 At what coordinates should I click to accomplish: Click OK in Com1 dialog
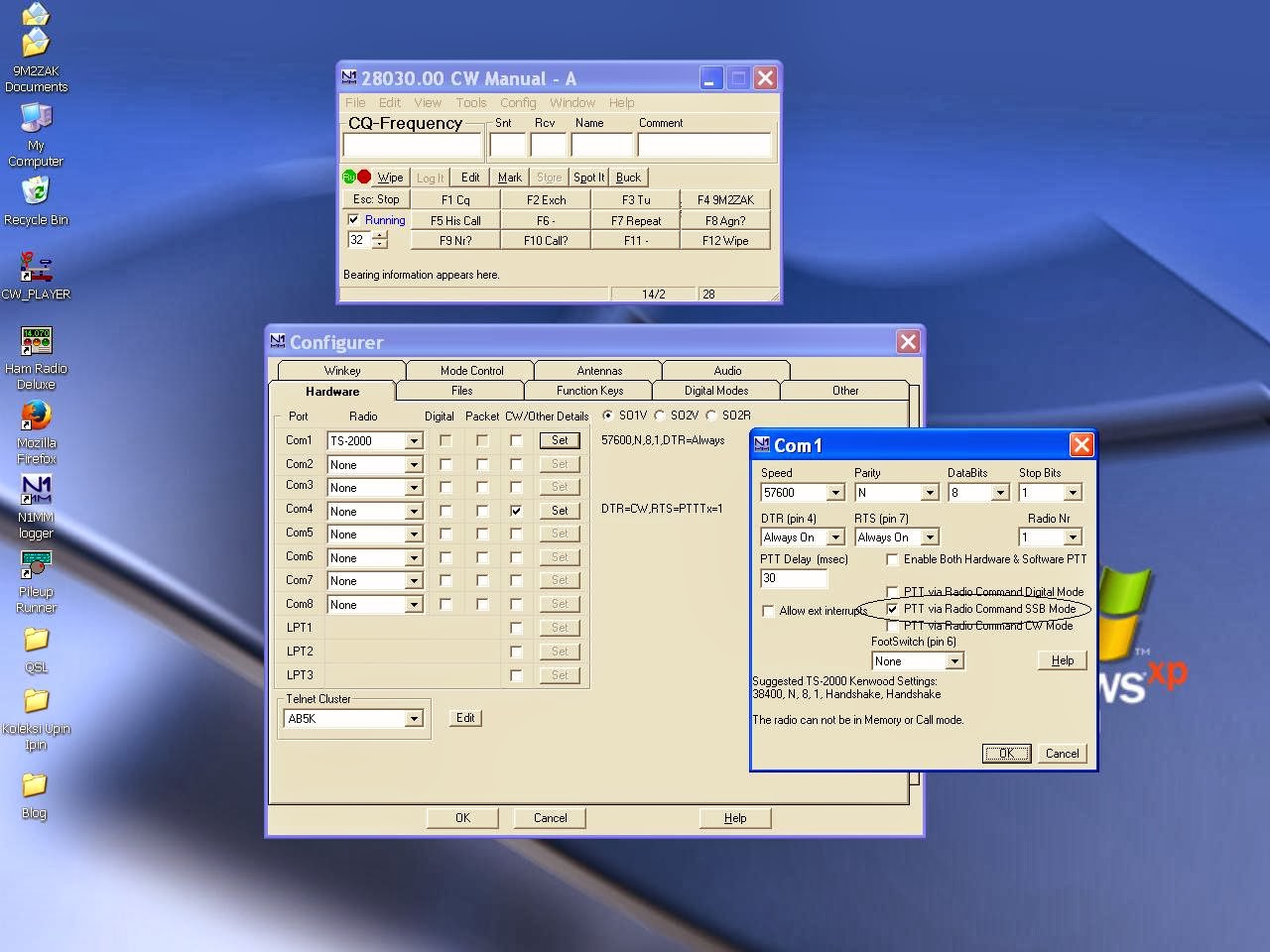point(1006,754)
